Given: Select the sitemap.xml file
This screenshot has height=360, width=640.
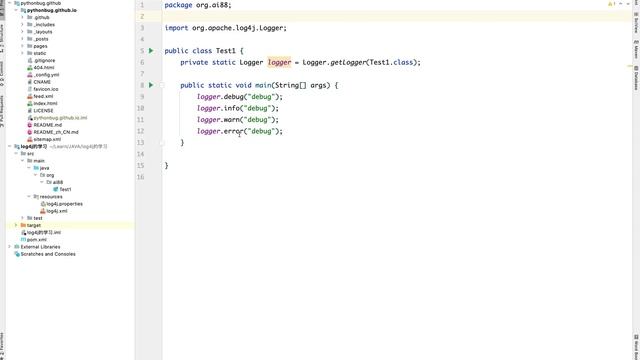Looking at the screenshot, I should pyautogui.click(x=46, y=139).
